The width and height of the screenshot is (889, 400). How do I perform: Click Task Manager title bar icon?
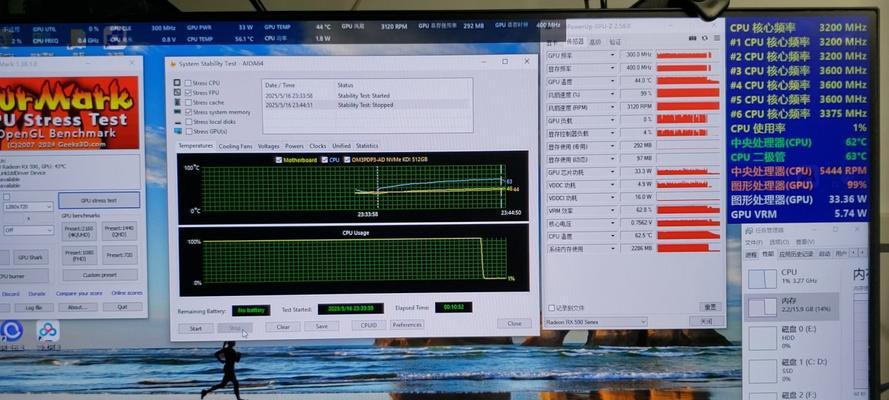tap(750, 231)
